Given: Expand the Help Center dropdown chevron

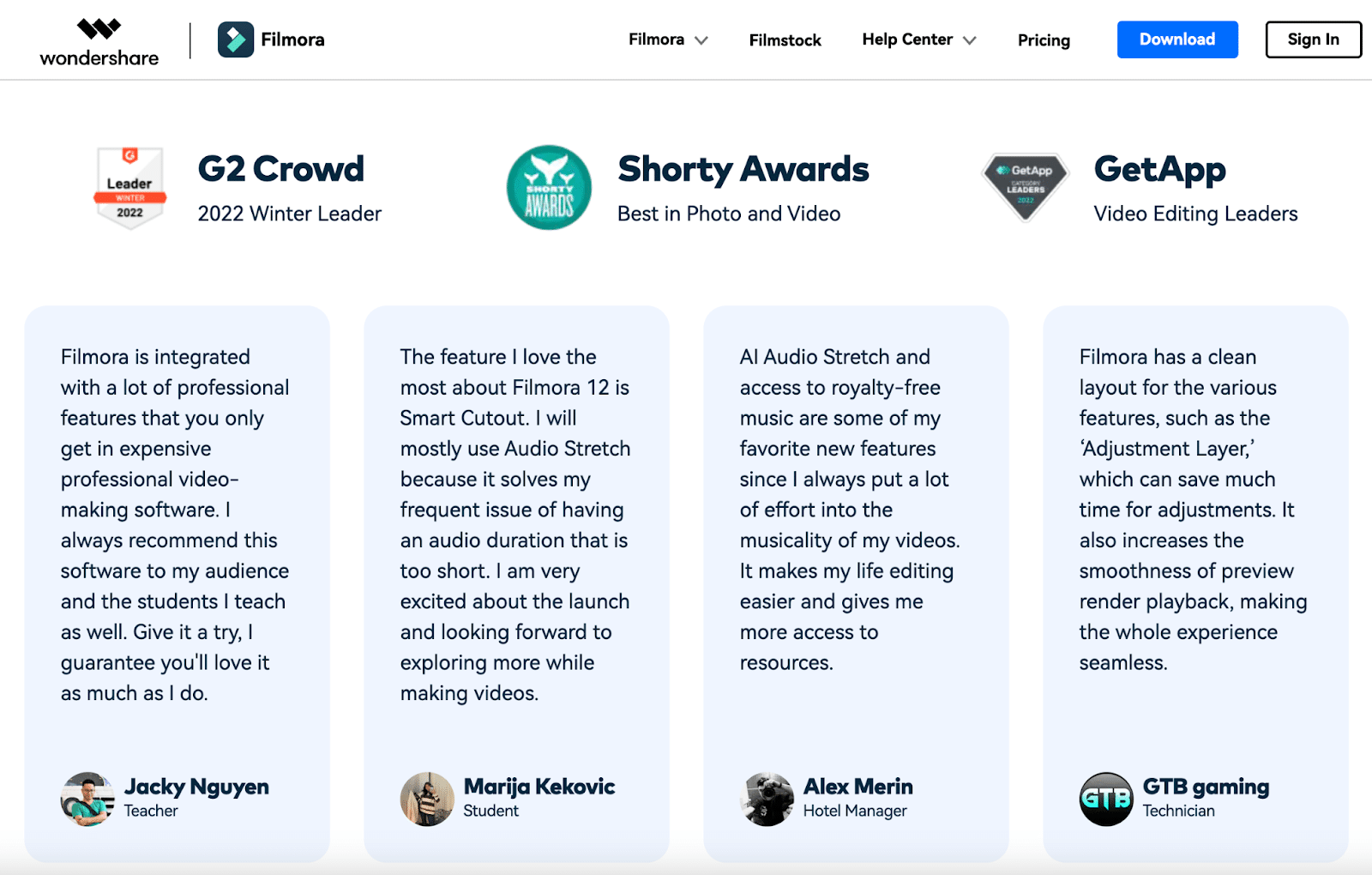Looking at the screenshot, I should [970, 40].
